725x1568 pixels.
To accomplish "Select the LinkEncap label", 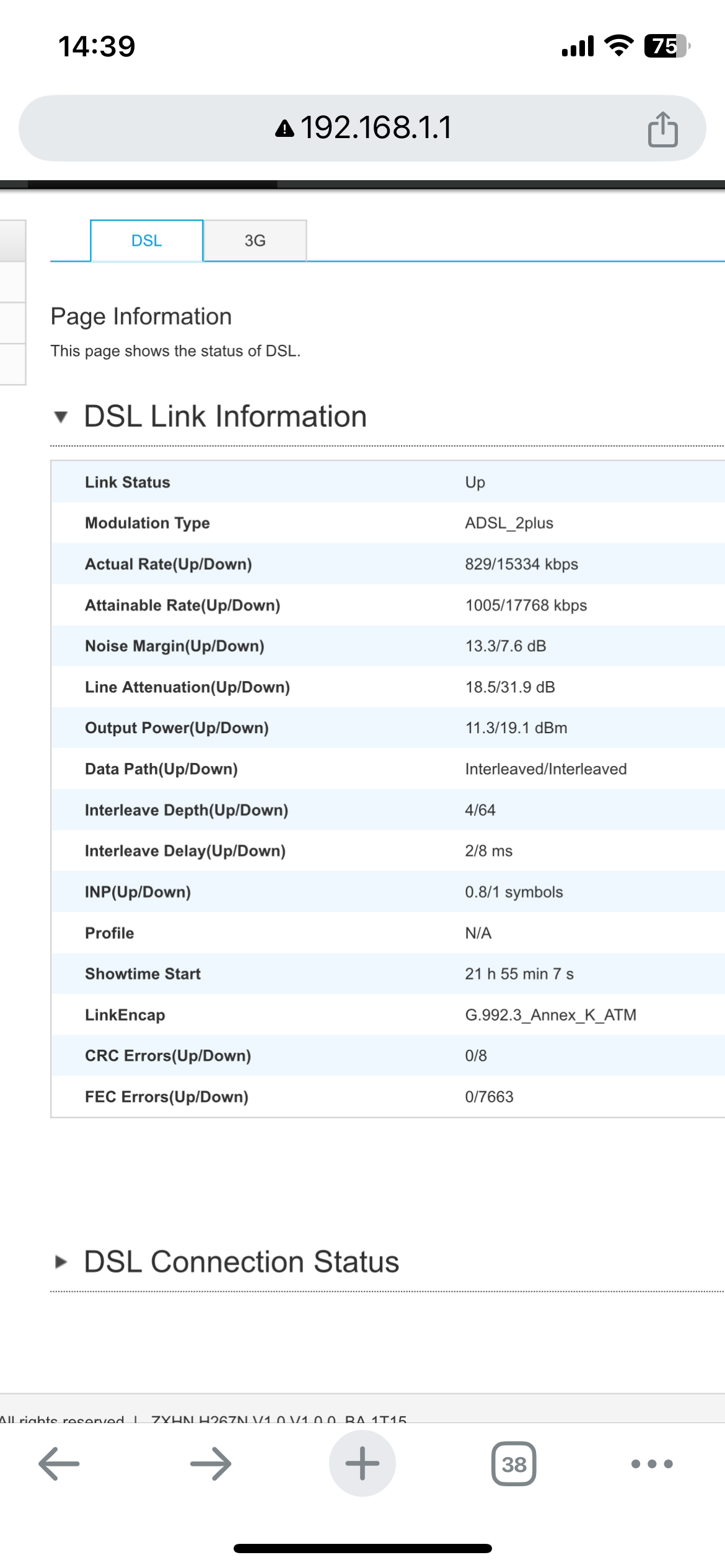I will [x=125, y=1015].
